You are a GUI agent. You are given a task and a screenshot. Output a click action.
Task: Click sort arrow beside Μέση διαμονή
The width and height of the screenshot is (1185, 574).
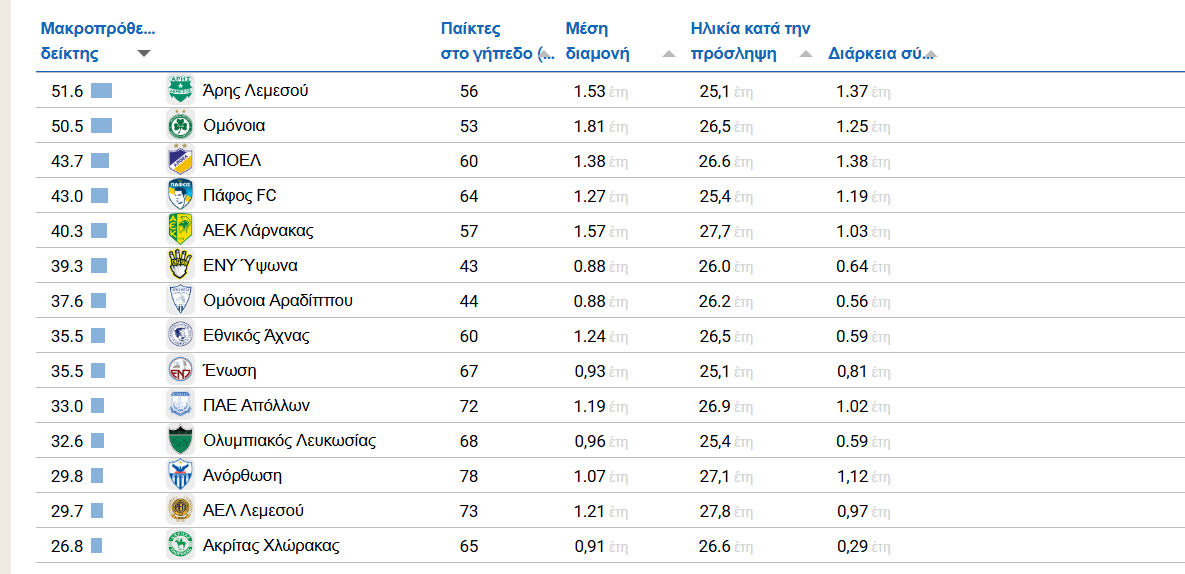pyautogui.click(x=668, y=54)
